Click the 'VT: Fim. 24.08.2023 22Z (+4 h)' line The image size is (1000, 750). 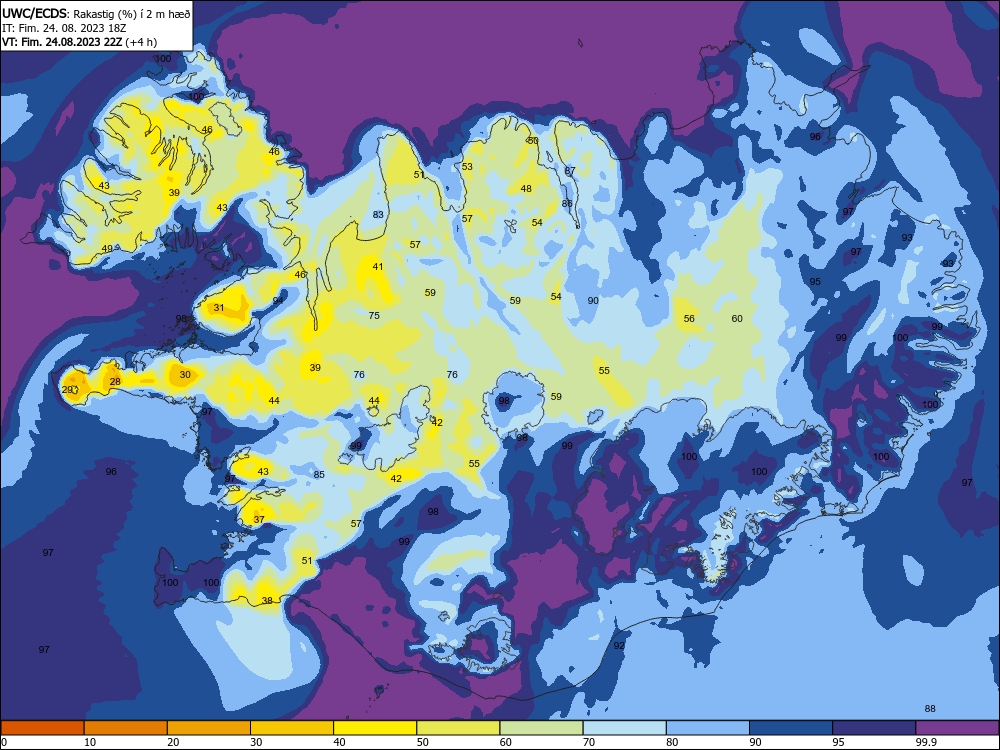(x=79, y=42)
